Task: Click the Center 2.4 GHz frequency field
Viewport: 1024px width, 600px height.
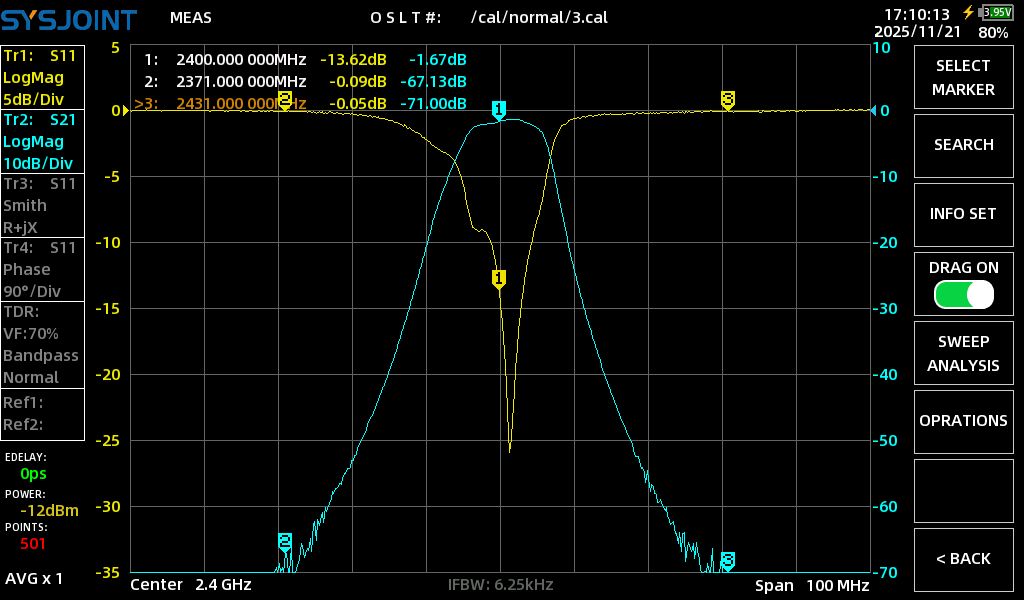Action: 191,585
